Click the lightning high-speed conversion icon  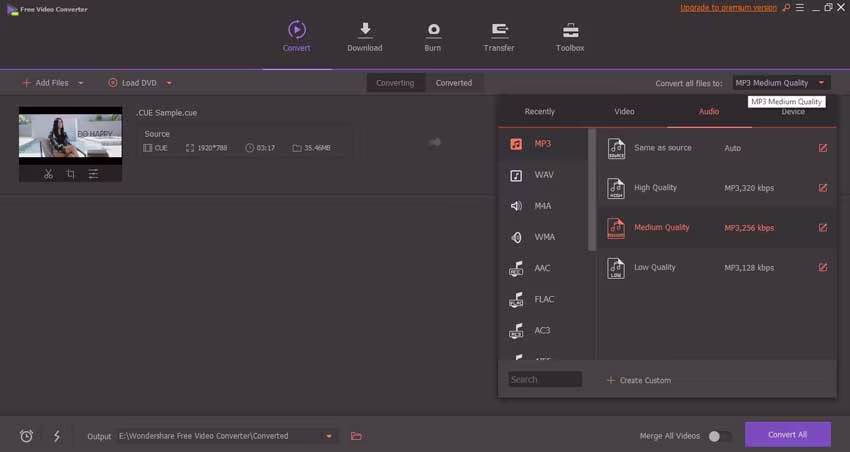(x=56, y=436)
